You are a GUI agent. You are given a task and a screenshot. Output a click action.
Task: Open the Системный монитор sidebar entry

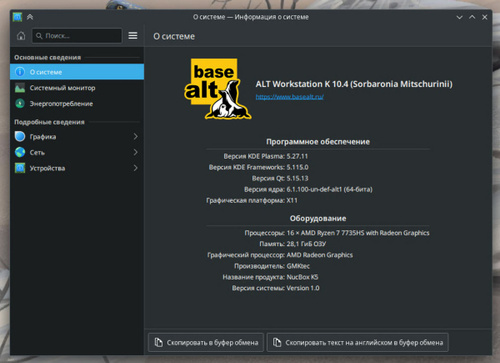[x=77, y=88]
